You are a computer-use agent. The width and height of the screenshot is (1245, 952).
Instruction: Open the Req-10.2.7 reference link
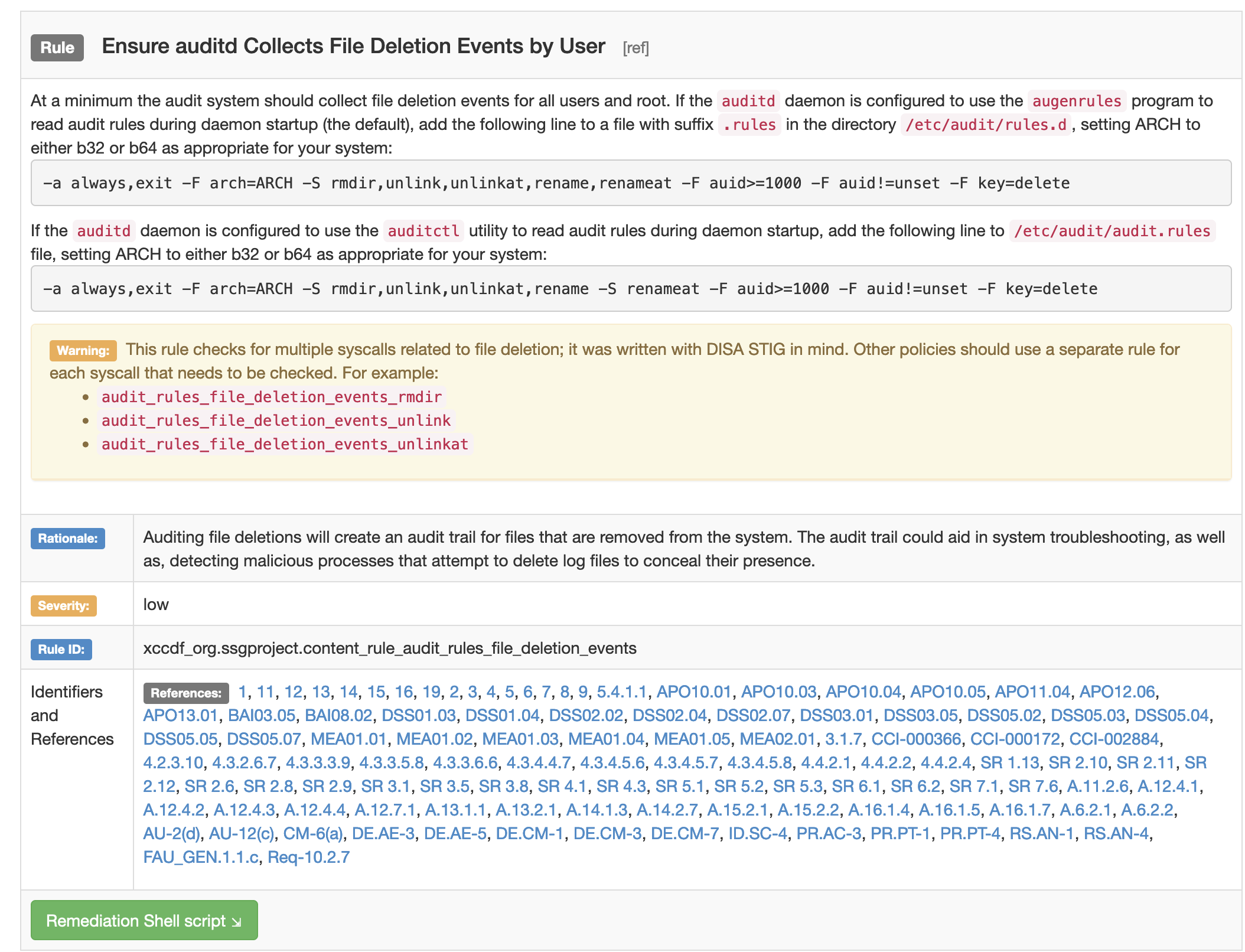[309, 857]
